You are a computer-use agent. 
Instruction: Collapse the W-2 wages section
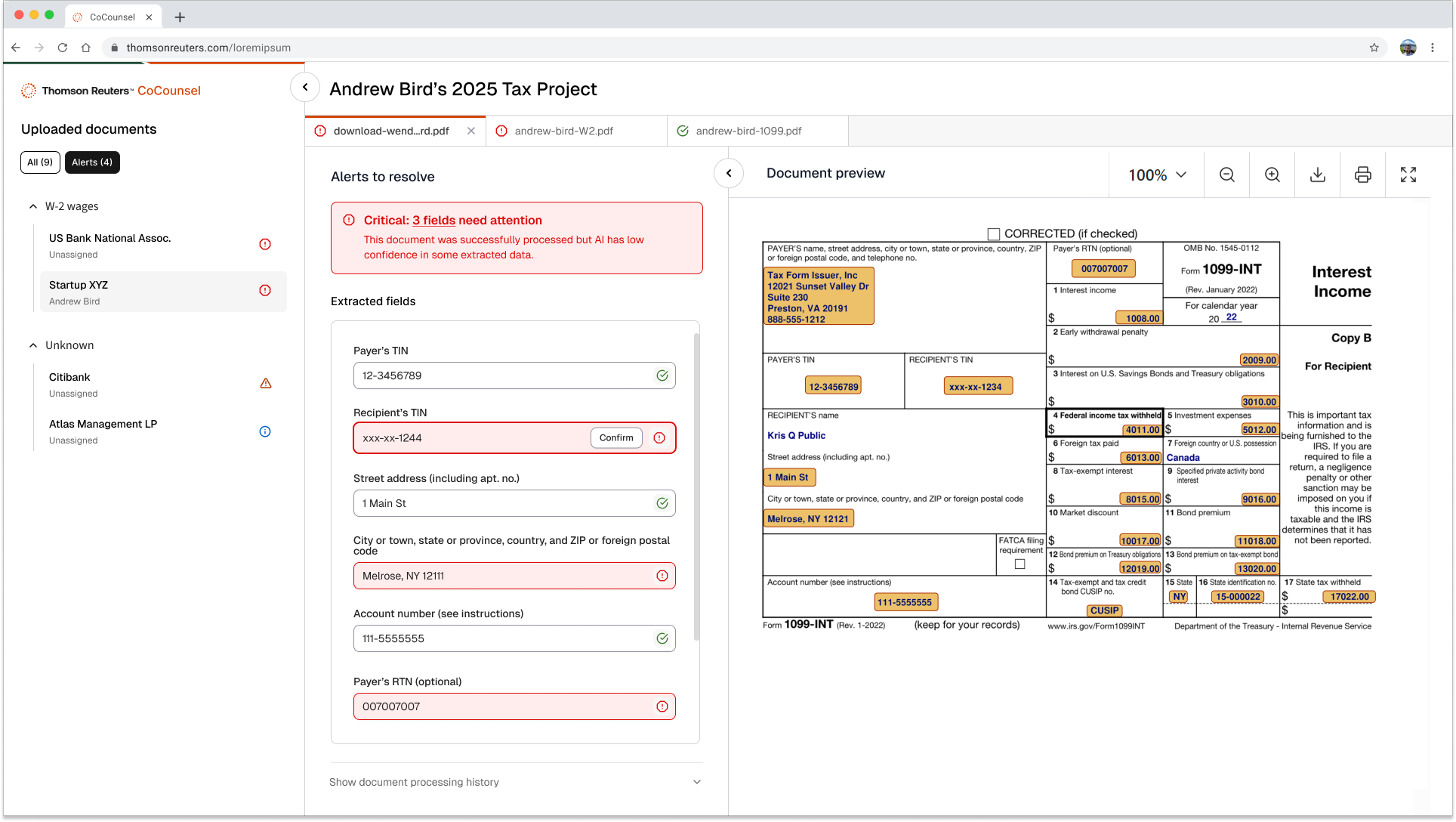[x=33, y=205]
